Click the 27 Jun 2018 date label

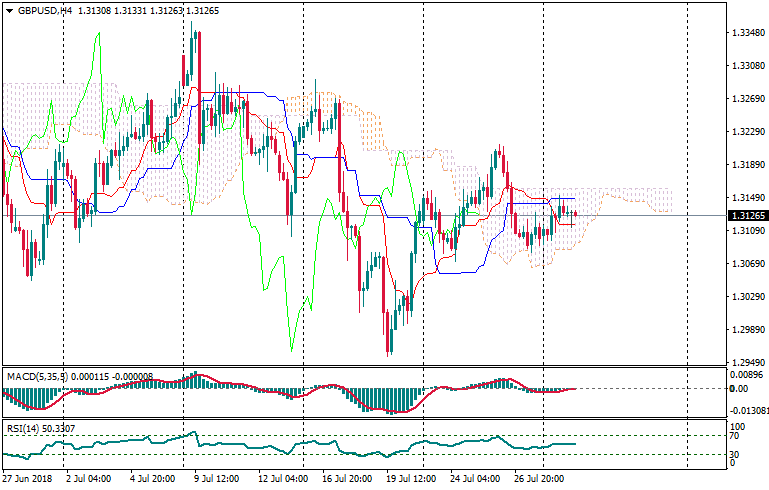[29, 479]
